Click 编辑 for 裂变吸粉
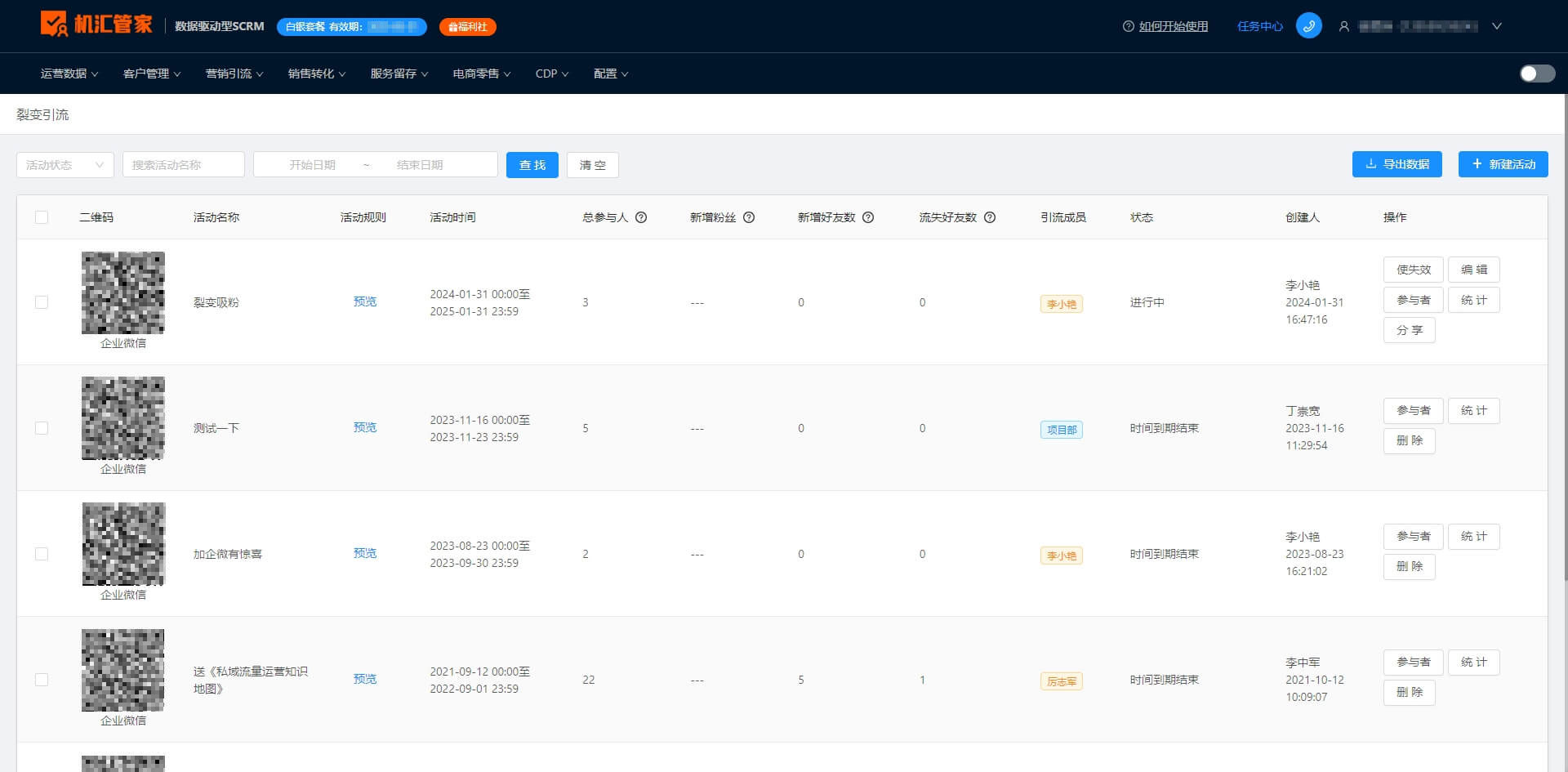Screen dimensions: 1568x772 (x=1474, y=270)
